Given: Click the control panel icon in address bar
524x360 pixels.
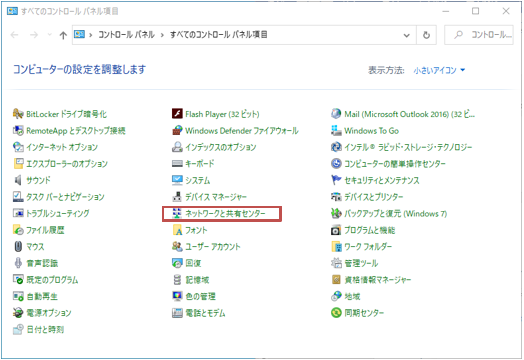Looking at the screenshot, I should (79, 34).
